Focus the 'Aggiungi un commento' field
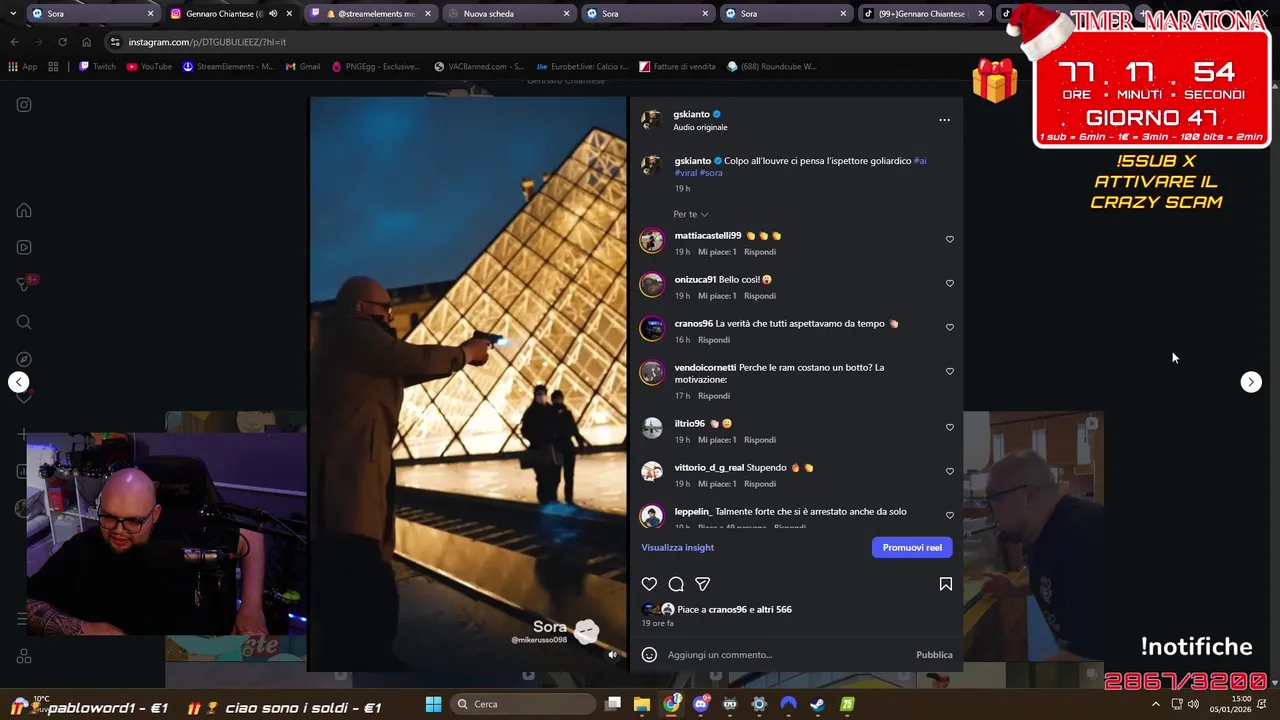1280x720 pixels. point(787,655)
